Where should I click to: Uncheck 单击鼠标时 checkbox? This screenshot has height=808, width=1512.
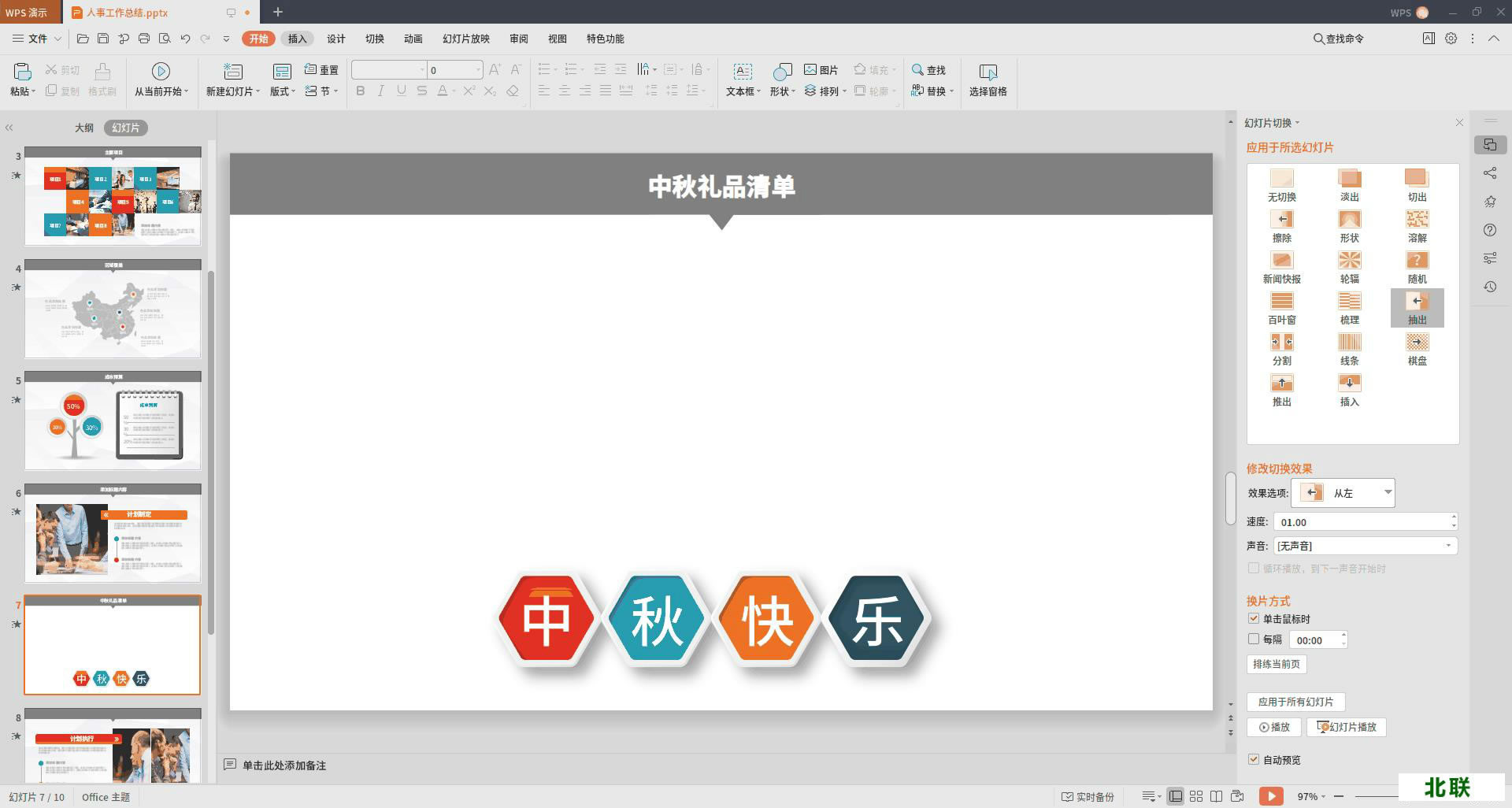[x=1254, y=619]
